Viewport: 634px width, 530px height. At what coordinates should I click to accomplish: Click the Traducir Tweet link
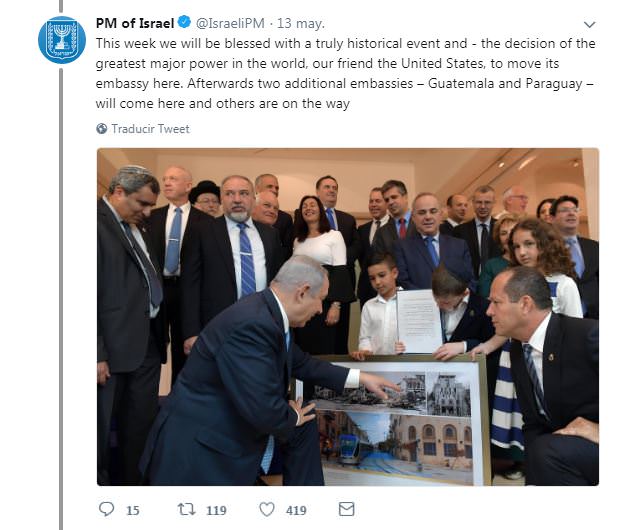(150, 129)
